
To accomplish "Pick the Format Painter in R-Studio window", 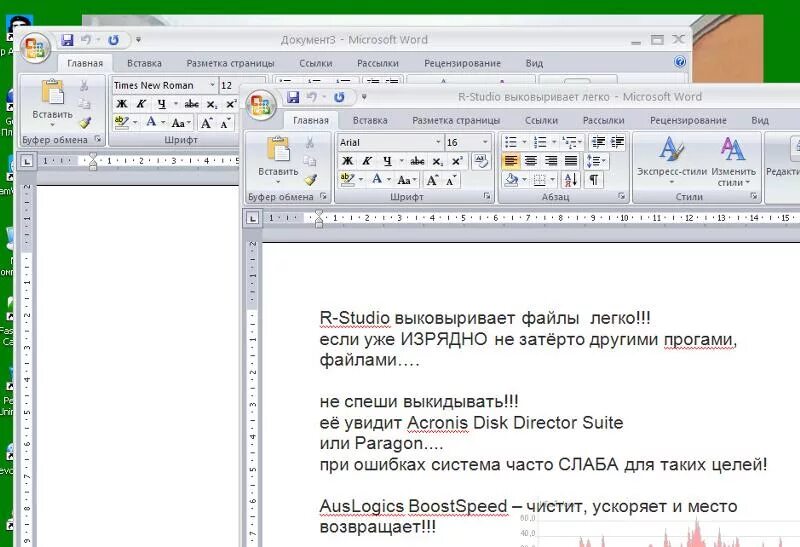I will point(310,180).
